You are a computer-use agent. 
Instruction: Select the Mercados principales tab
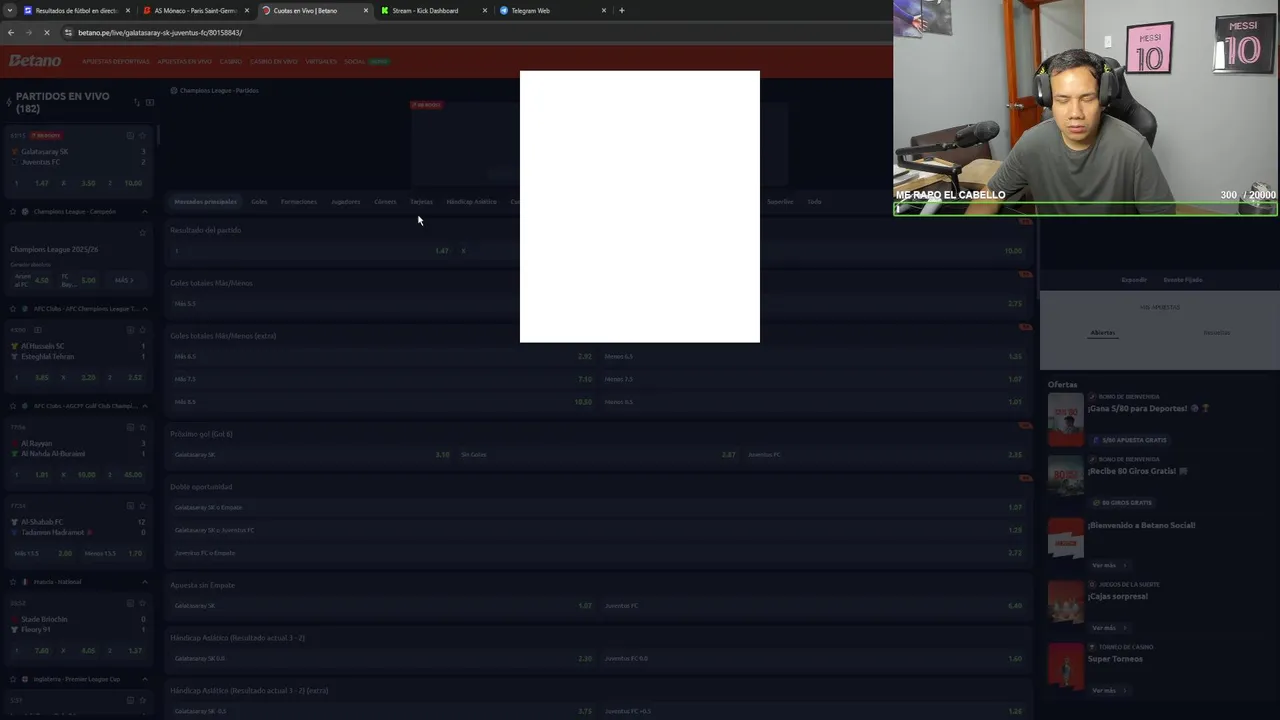[x=205, y=202]
